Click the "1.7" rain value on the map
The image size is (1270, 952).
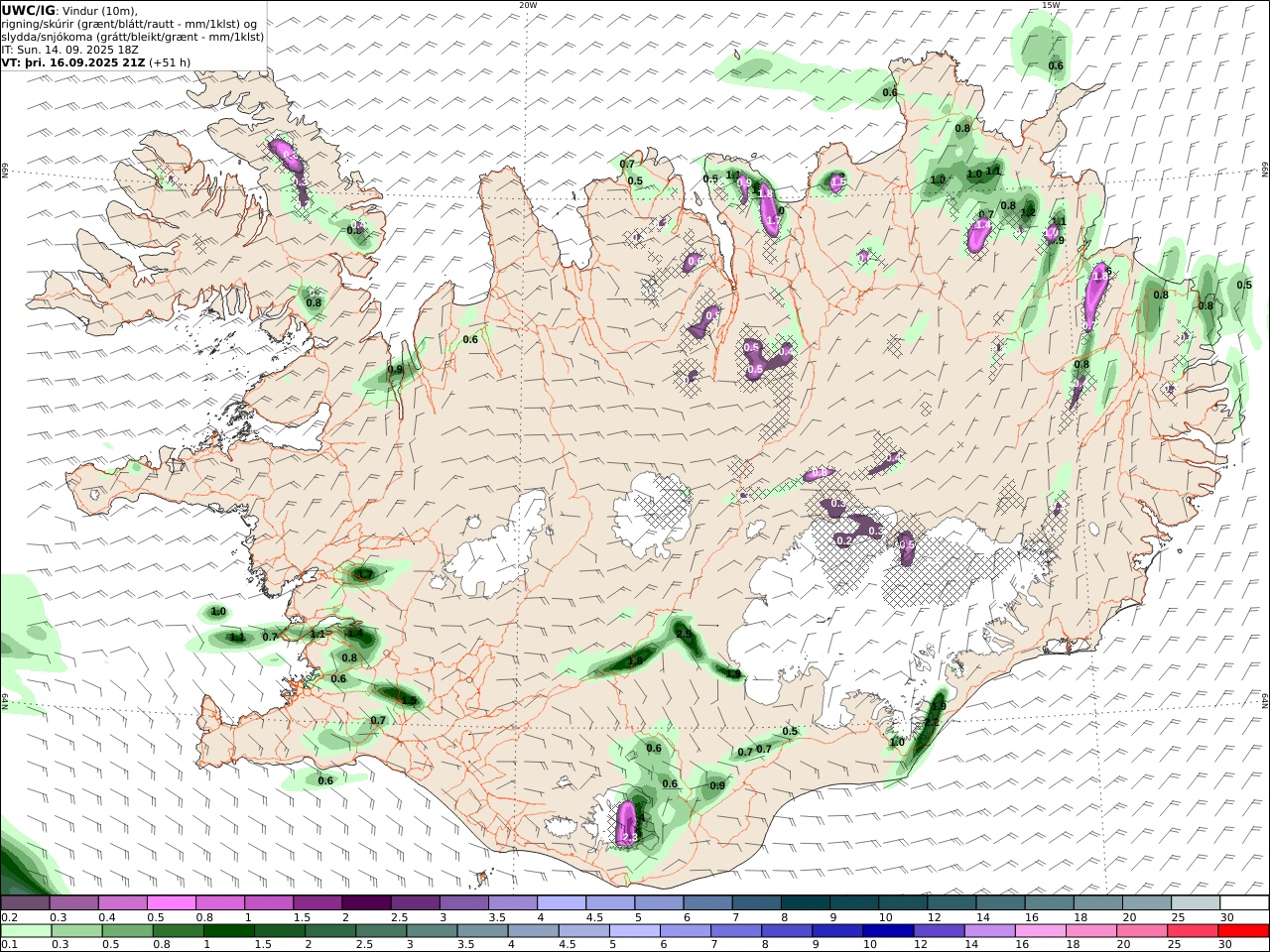pos(364,574)
